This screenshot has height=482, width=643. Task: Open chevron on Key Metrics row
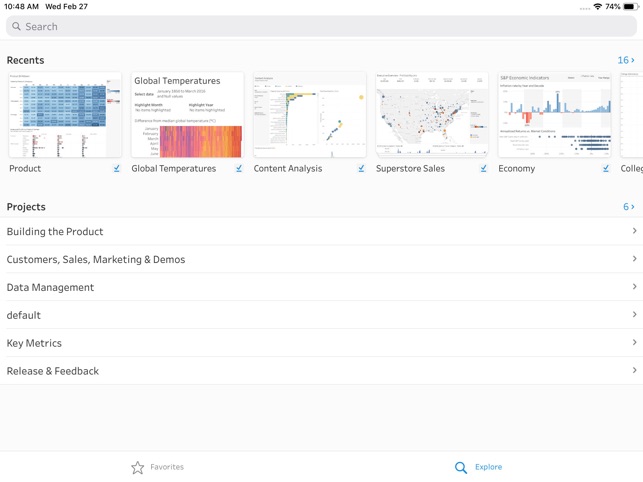634,343
